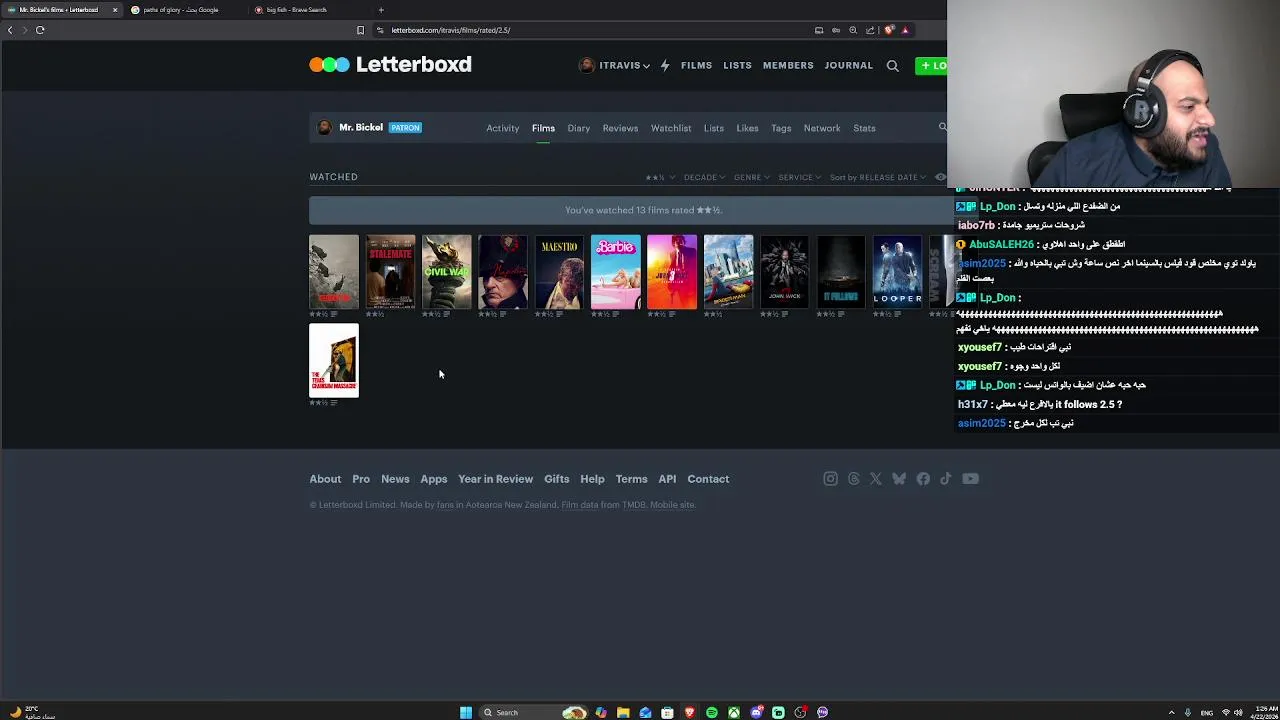Open the Apps footer link
The height and width of the screenshot is (720, 1280).
tap(434, 479)
